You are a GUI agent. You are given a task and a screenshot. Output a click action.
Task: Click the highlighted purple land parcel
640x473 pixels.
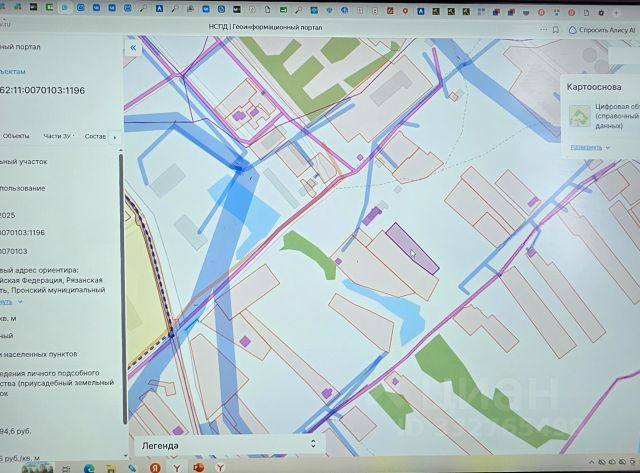pos(412,249)
